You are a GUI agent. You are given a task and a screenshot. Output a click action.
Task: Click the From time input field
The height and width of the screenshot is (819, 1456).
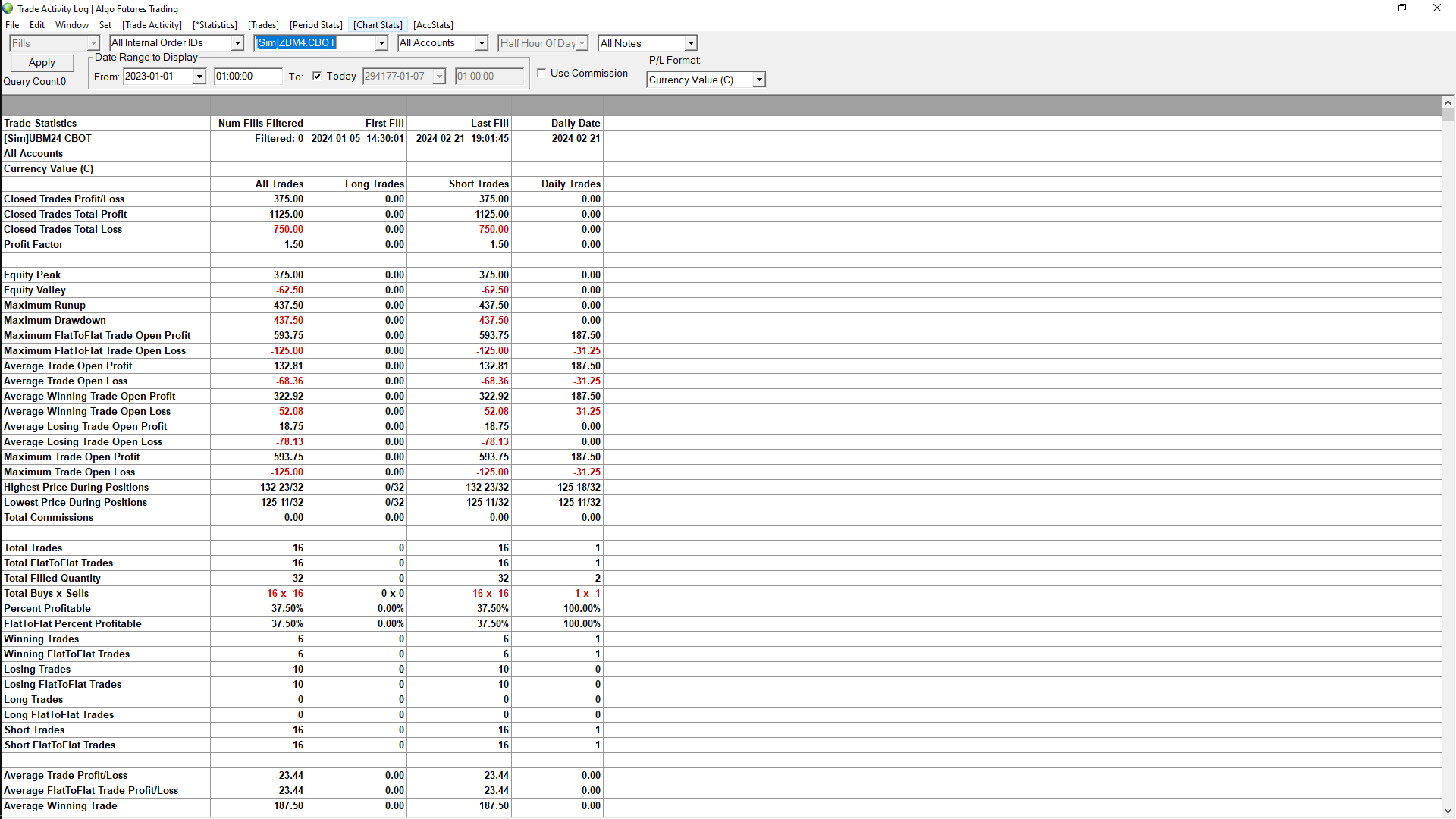[x=247, y=77]
